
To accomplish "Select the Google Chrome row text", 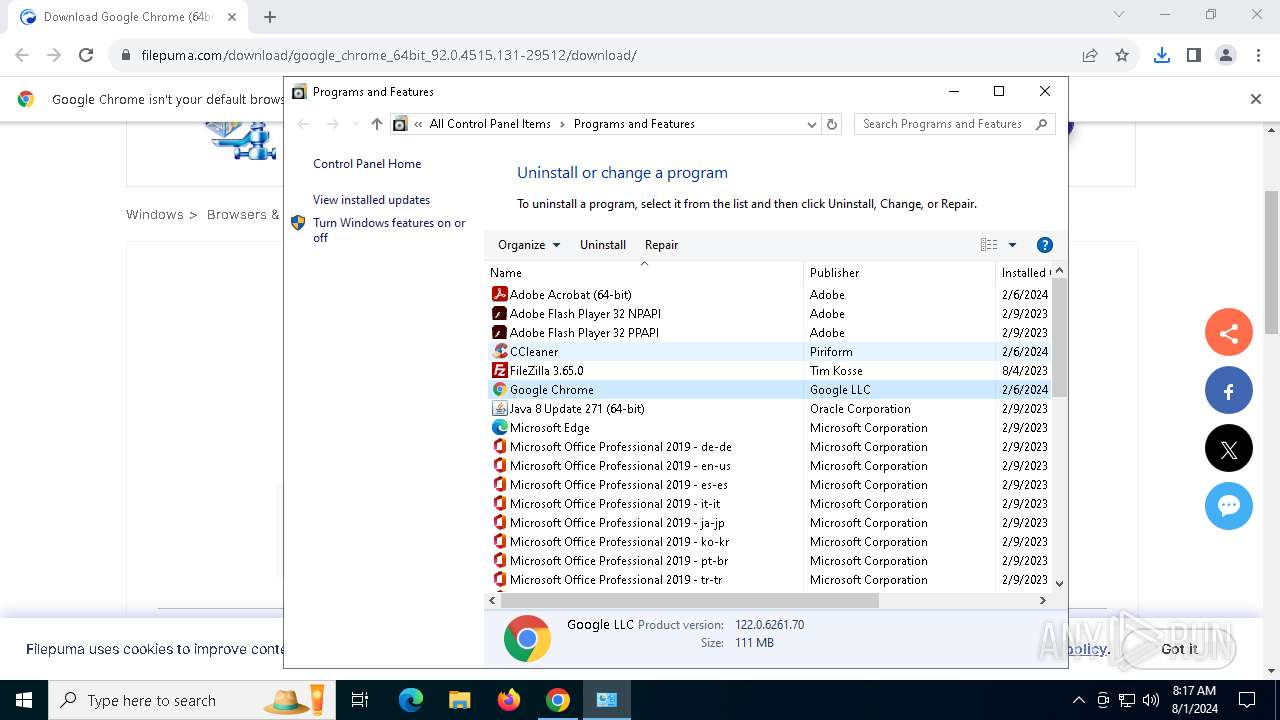I will [x=552, y=389].
